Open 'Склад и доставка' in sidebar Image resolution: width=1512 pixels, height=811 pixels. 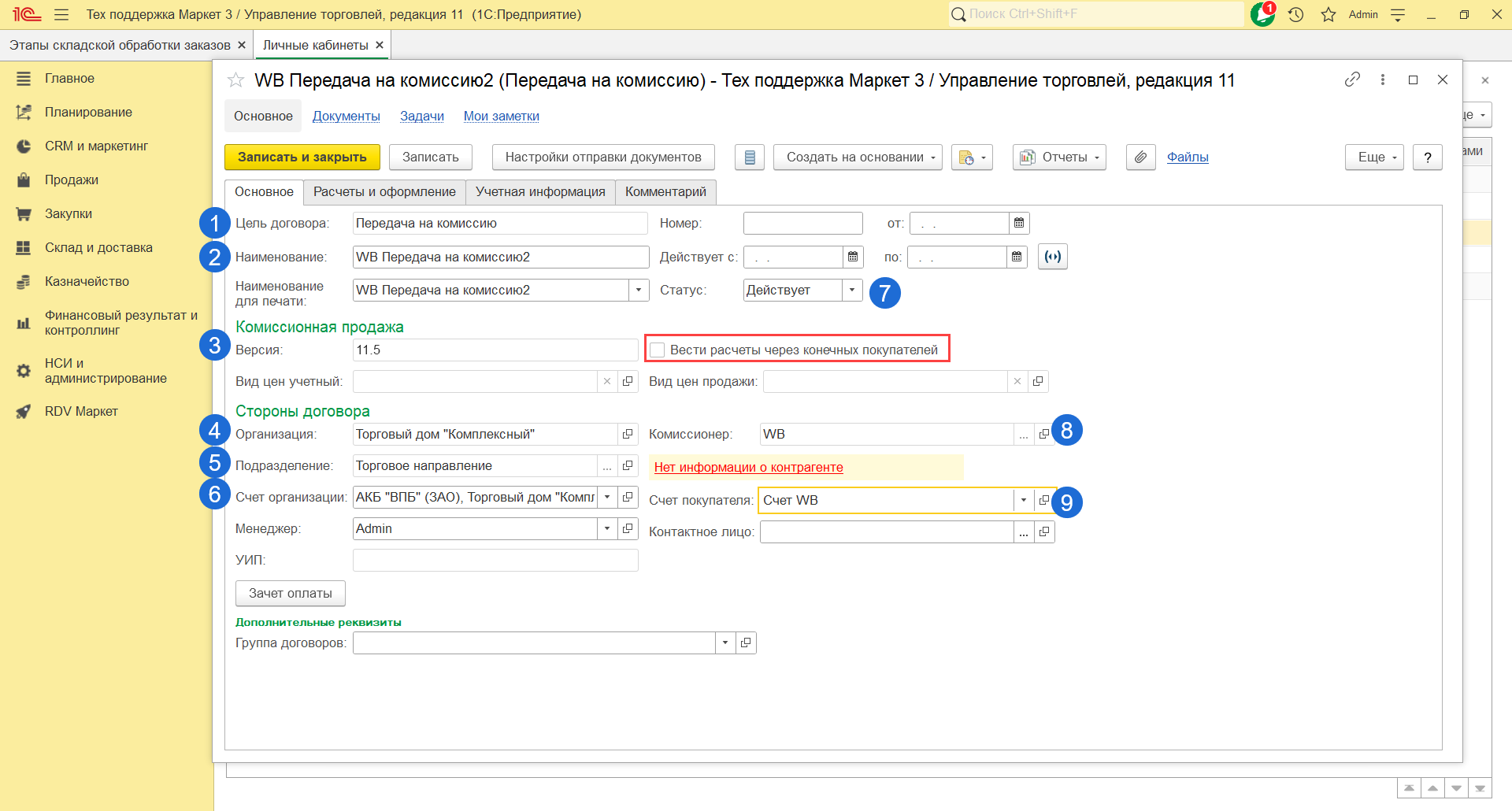pyautogui.click(x=98, y=248)
